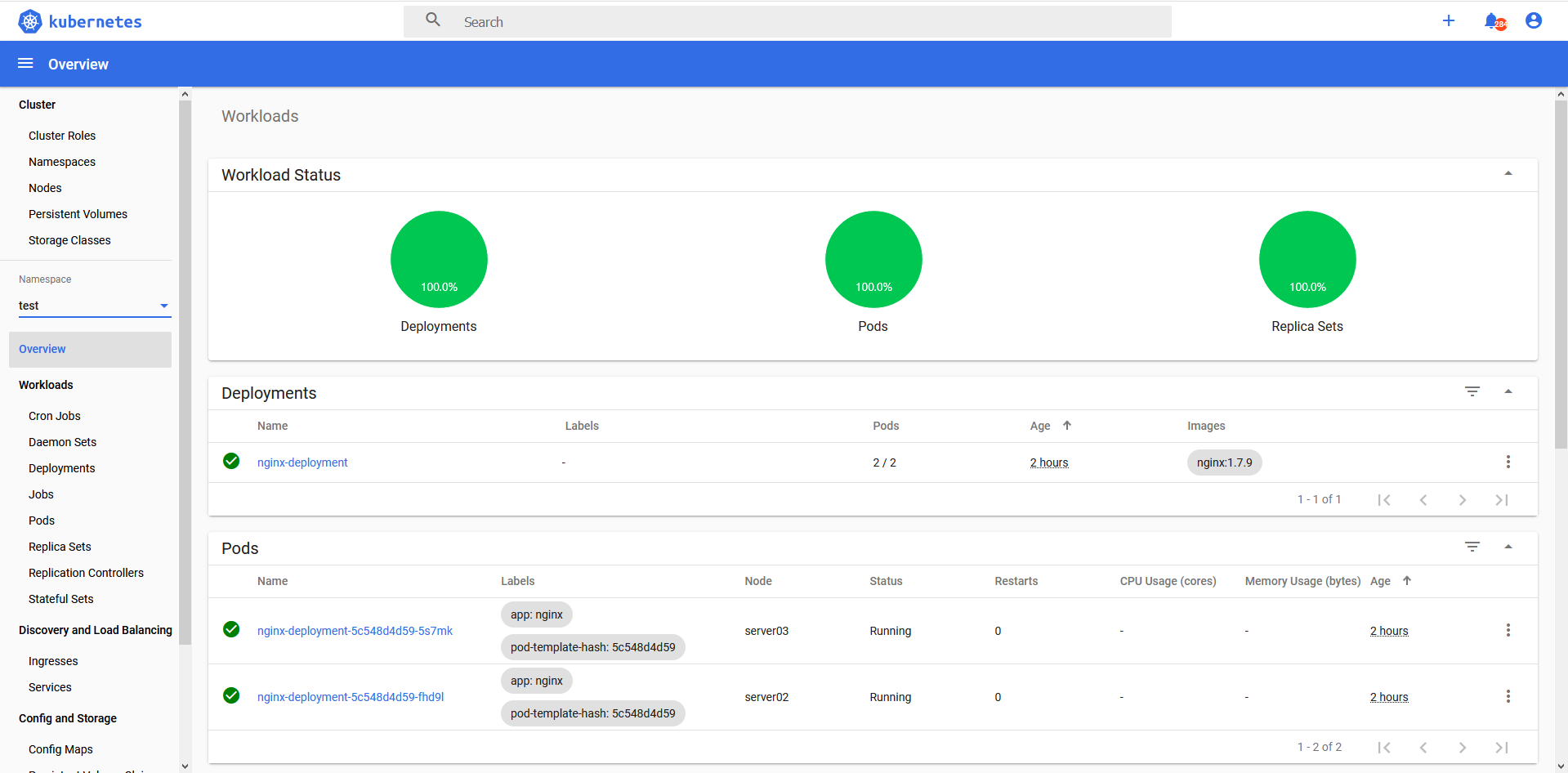Open Cluster Roles in sidebar
Screen dimensions: 1568x773
(x=62, y=136)
